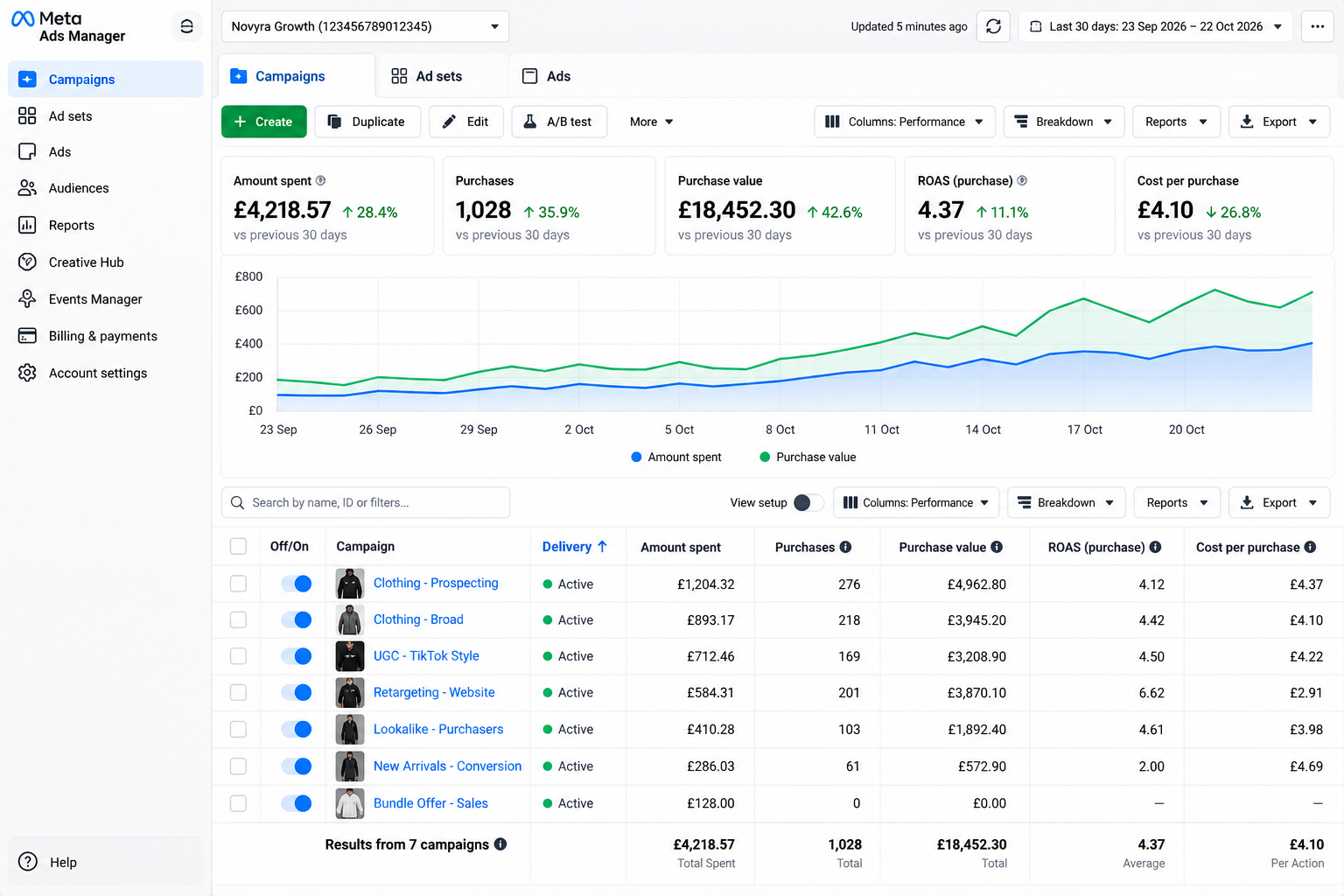Click the Amount spent blue legend dot
The image size is (1344, 896).
point(637,457)
